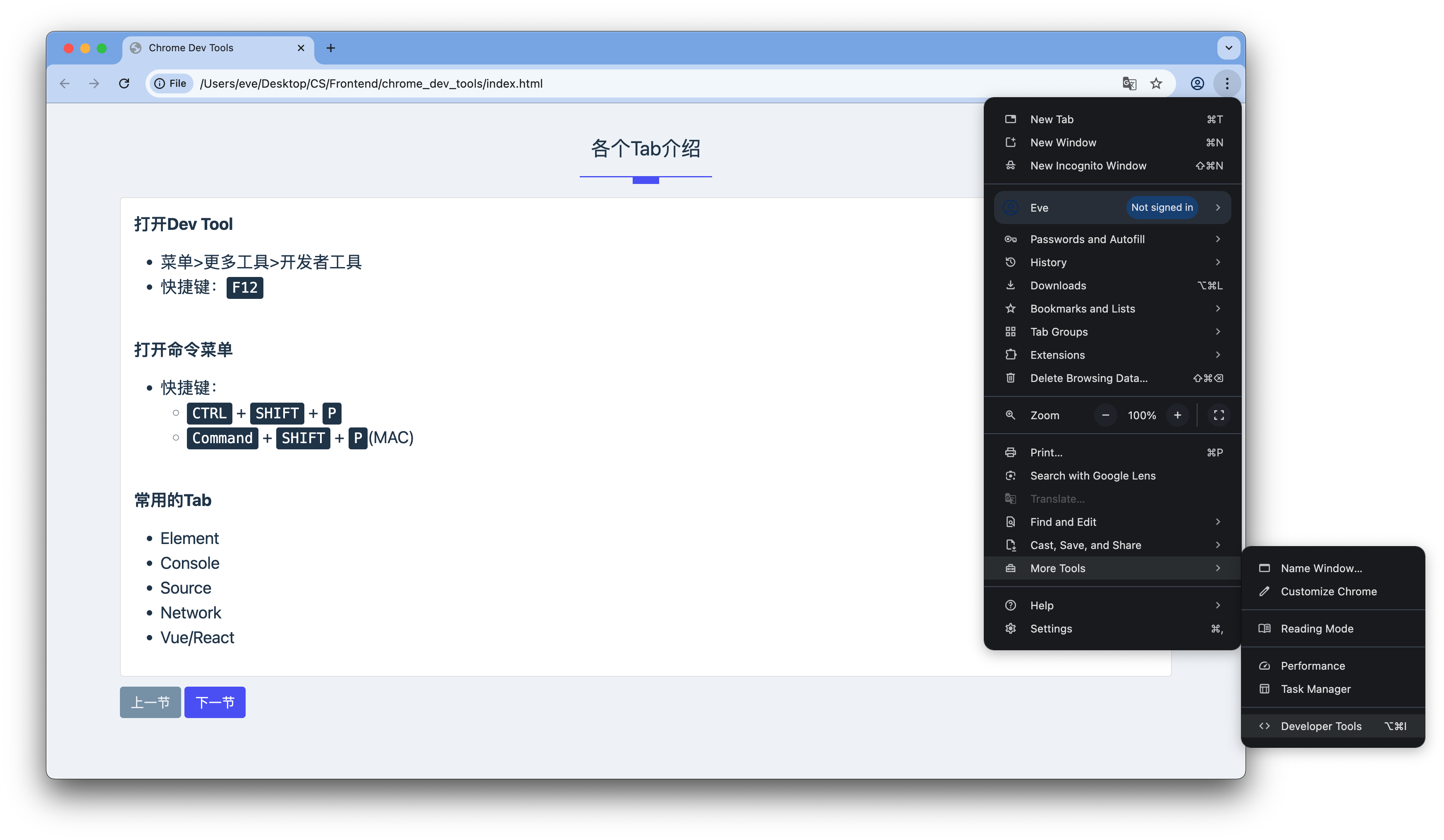Decrease zoom with the minus control
Viewport: 1444px width, 840px height.
(x=1105, y=415)
